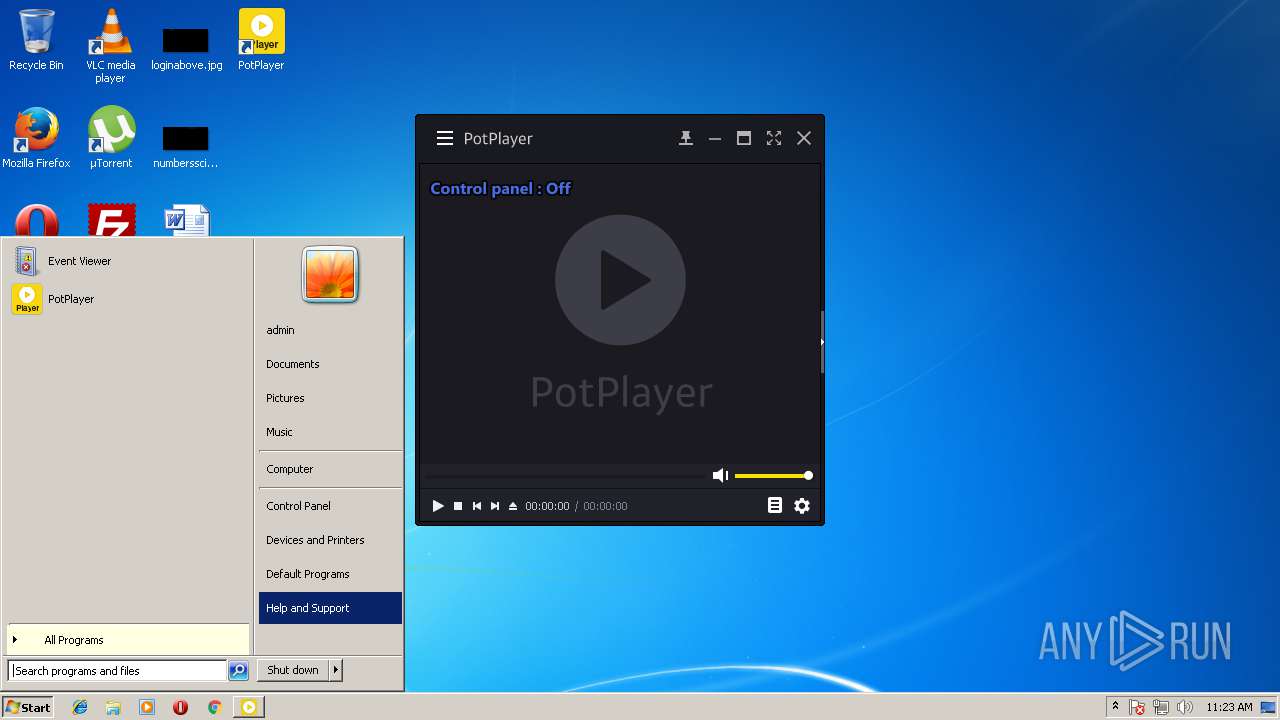The image size is (1280, 720).
Task: Go to previous track in PotPlayer
Action: tap(477, 506)
